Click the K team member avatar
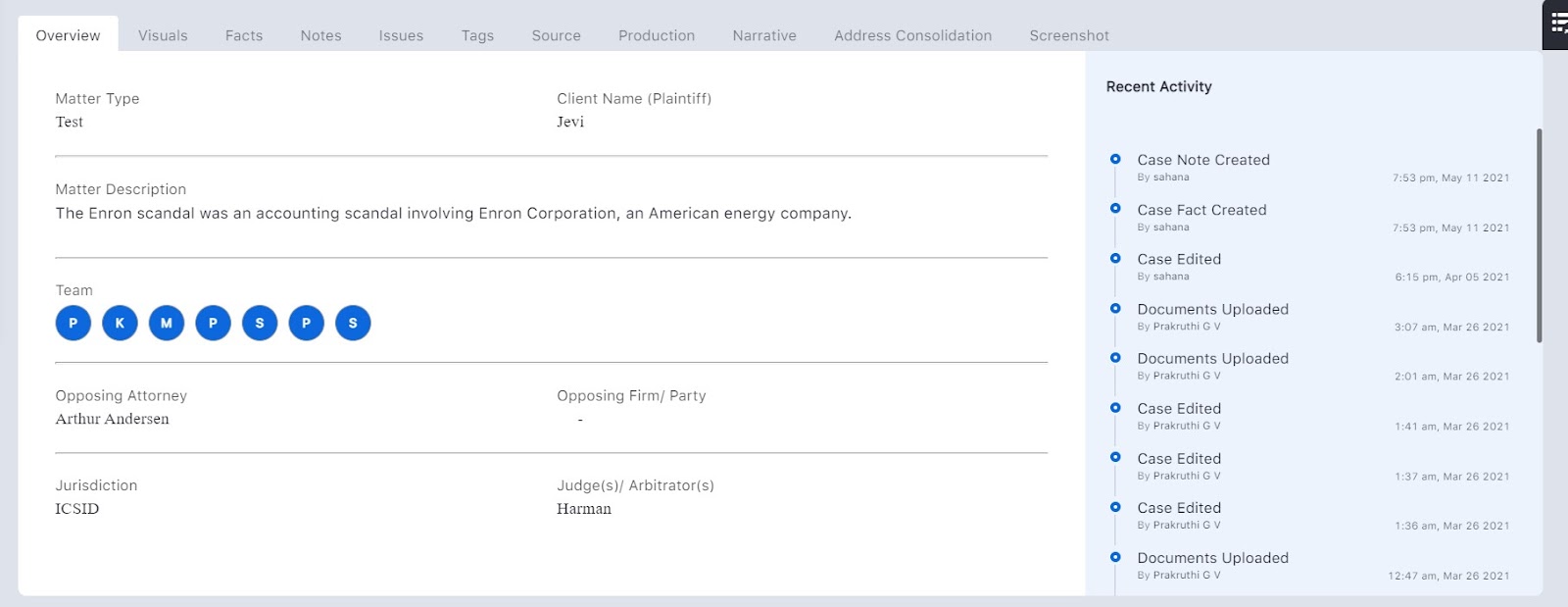Image resolution: width=1568 pixels, height=607 pixels. (120, 323)
